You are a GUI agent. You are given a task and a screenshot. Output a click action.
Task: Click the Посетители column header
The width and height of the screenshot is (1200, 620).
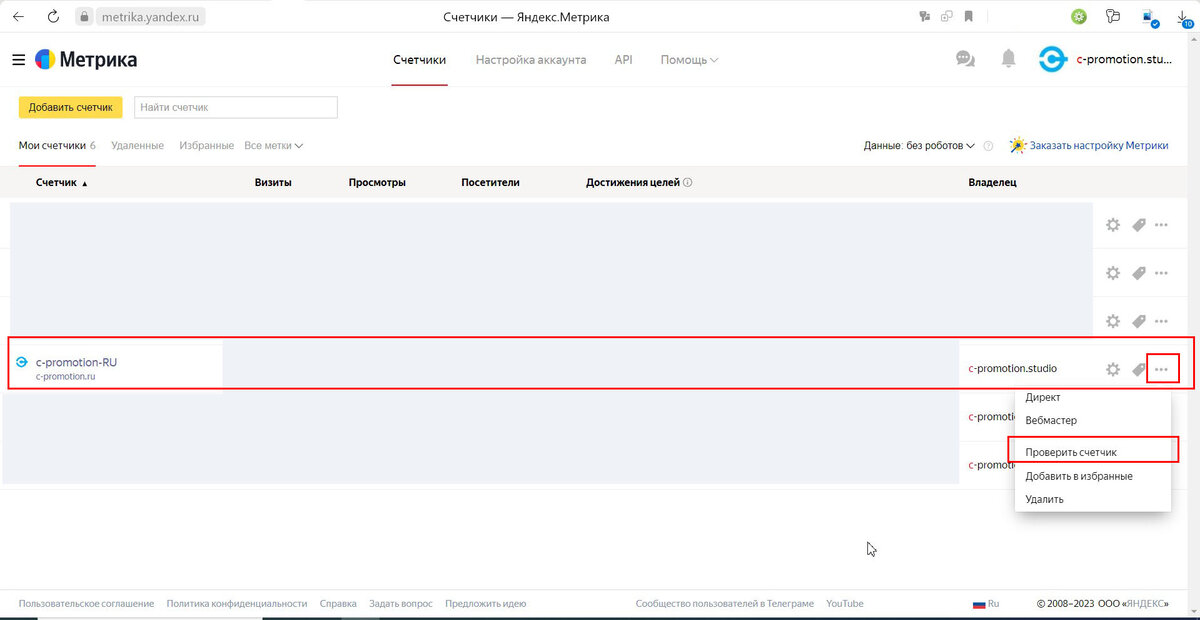[x=491, y=183]
